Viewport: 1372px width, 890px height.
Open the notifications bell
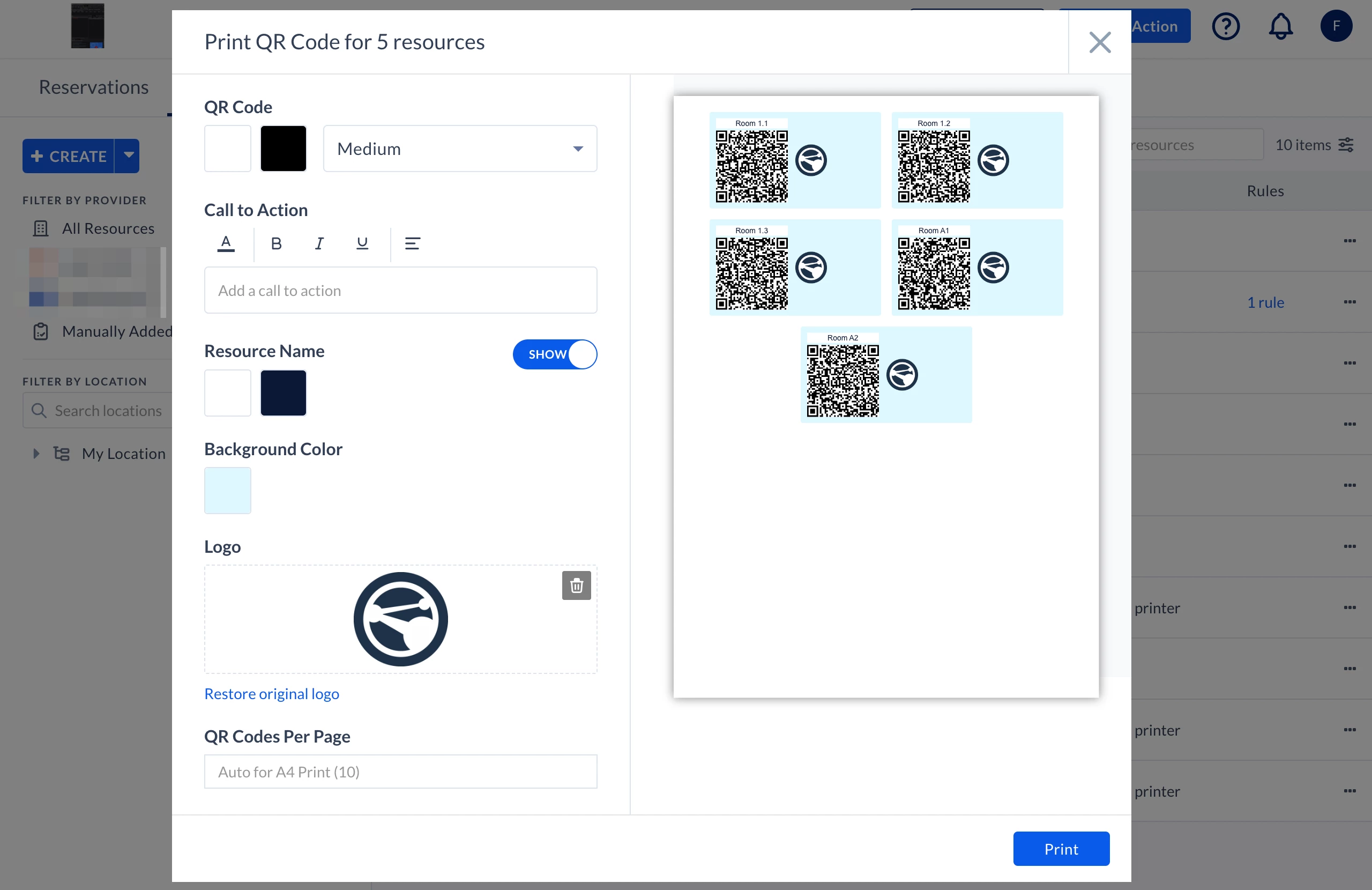(1280, 26)
